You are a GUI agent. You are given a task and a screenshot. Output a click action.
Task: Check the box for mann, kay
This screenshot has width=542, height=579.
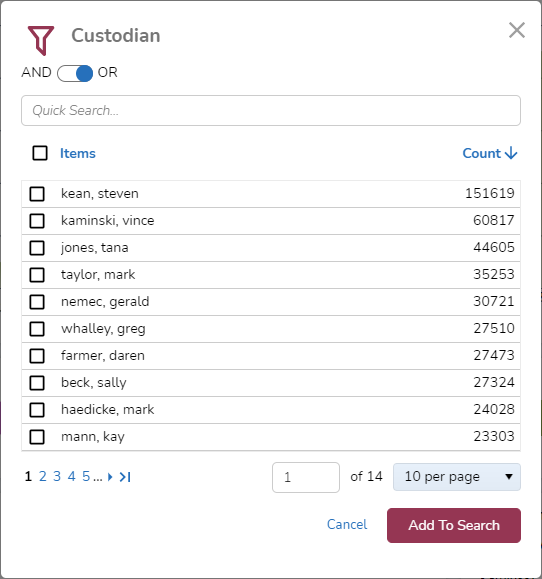(x=37, y=437)
